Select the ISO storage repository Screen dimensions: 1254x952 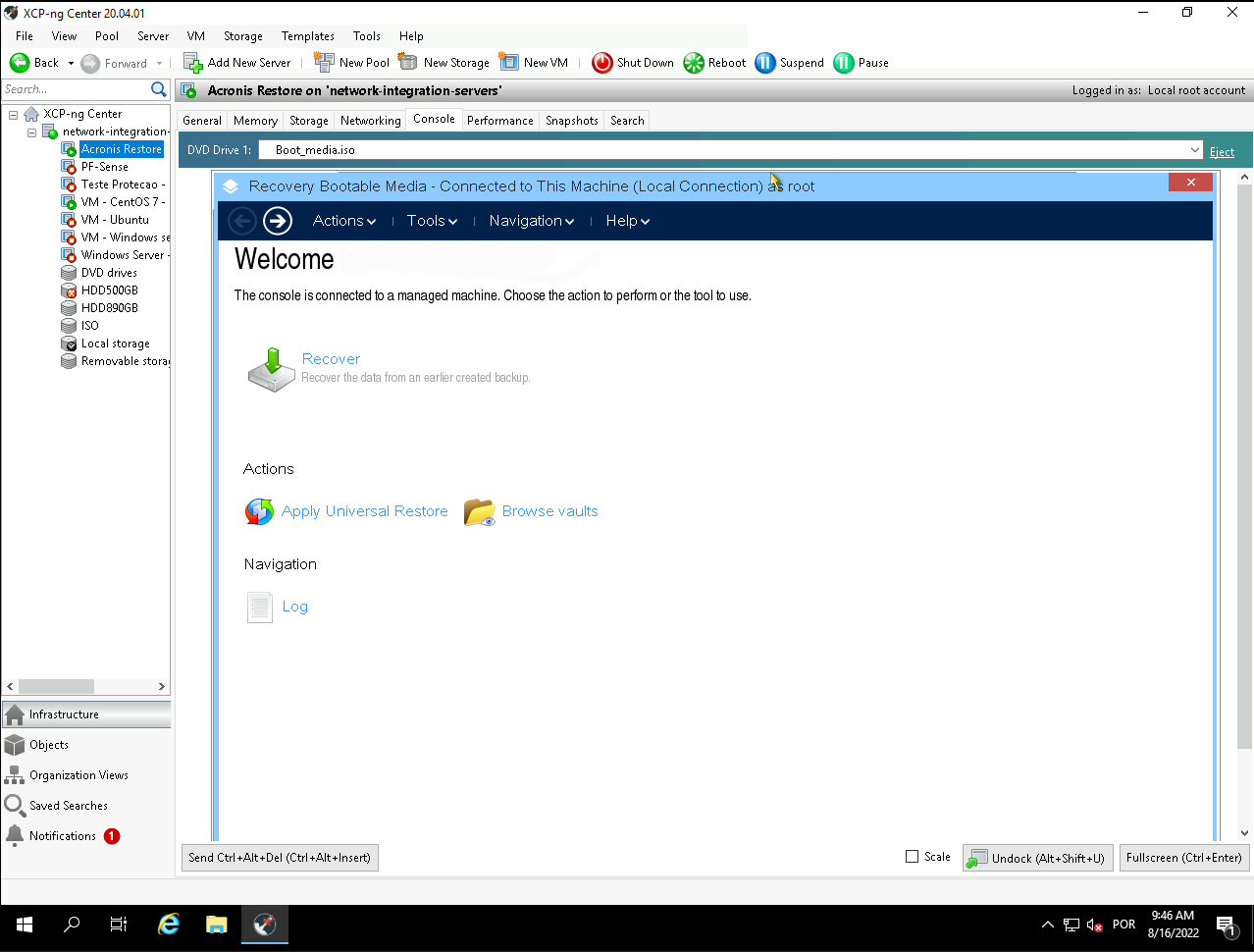90,326
